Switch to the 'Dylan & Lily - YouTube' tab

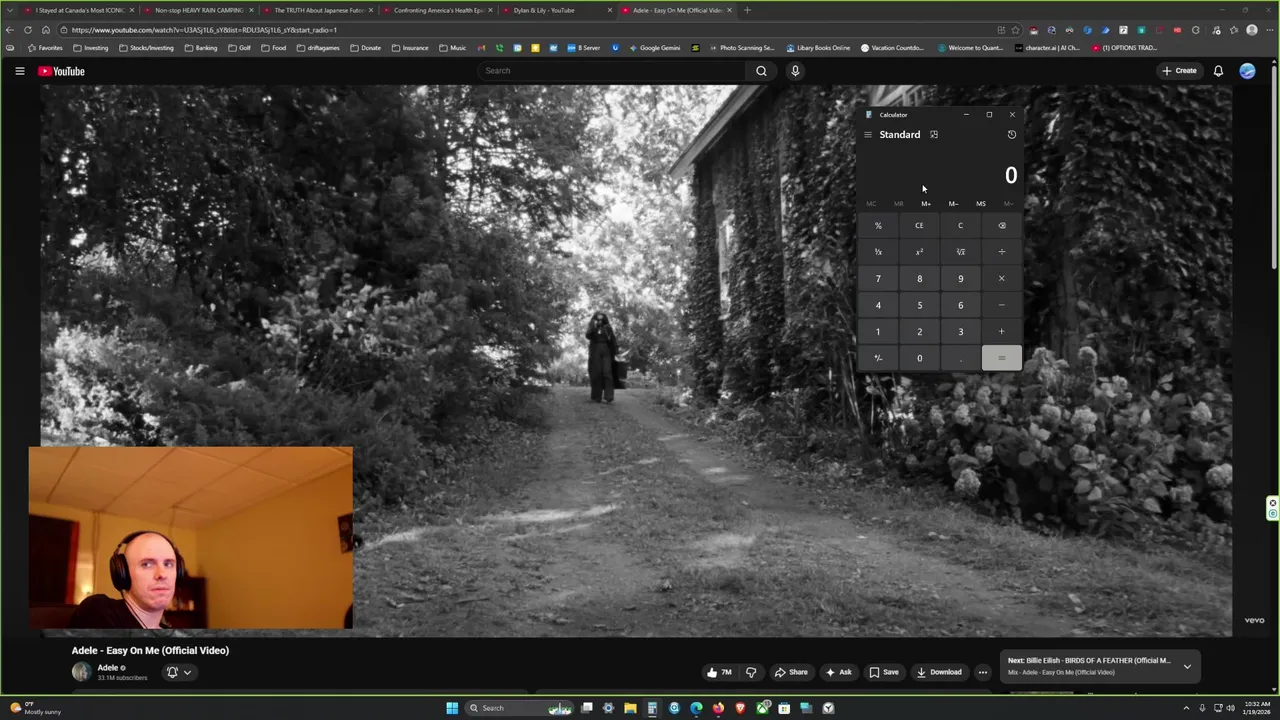click(x=557, y=10)
